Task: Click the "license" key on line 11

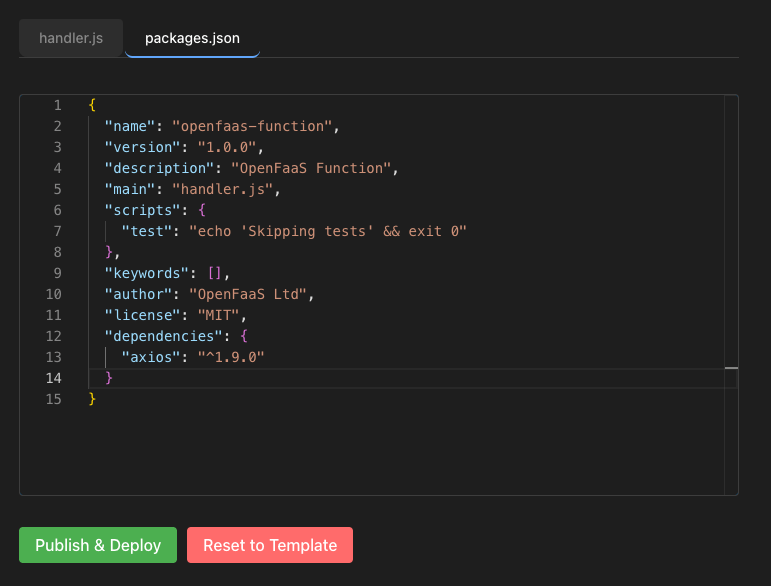Action: (x=143, y=315)
